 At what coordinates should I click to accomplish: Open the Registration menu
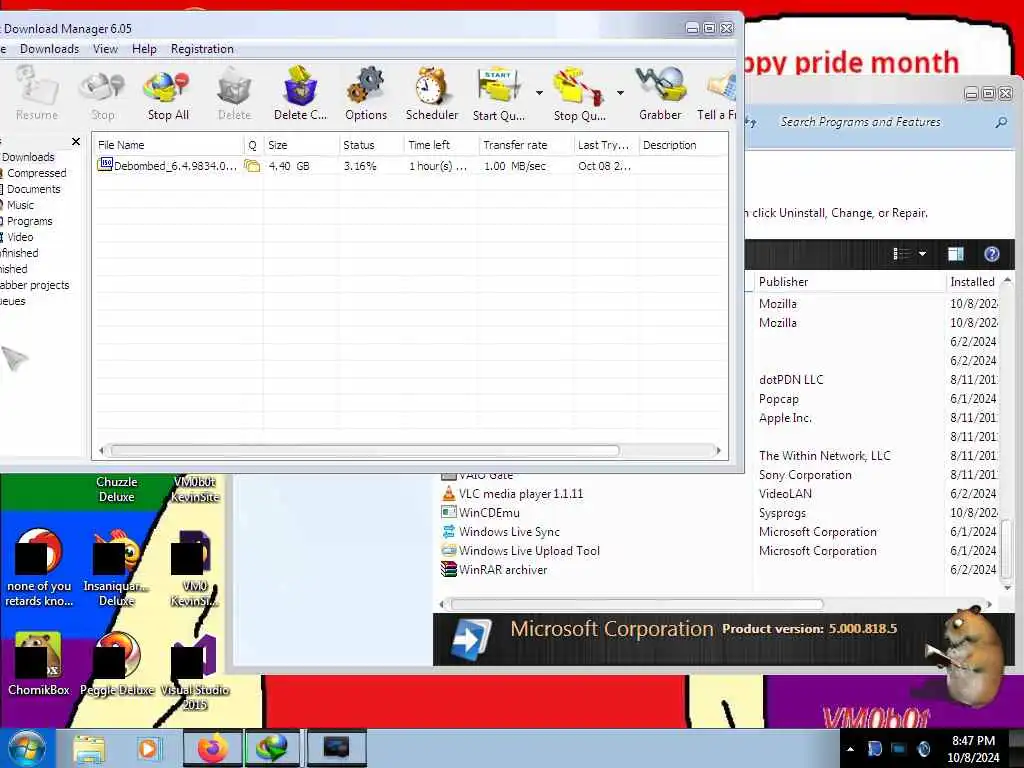(202, 49)
